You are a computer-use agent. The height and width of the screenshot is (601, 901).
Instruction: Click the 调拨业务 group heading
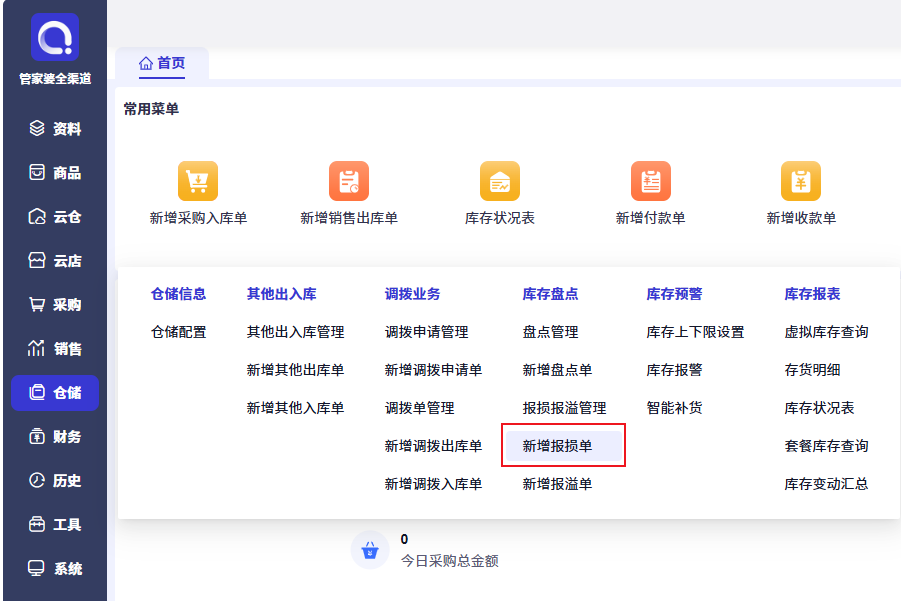click(413, 294)
